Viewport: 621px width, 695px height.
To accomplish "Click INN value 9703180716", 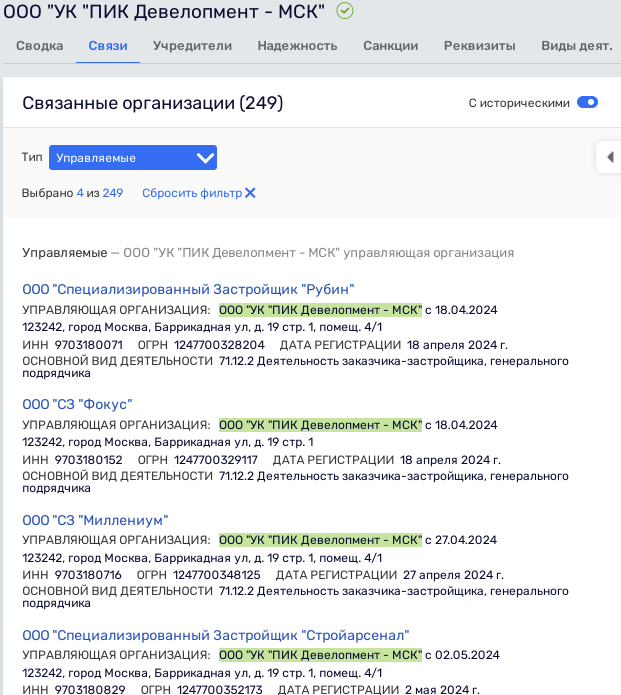I will (88, 575).
